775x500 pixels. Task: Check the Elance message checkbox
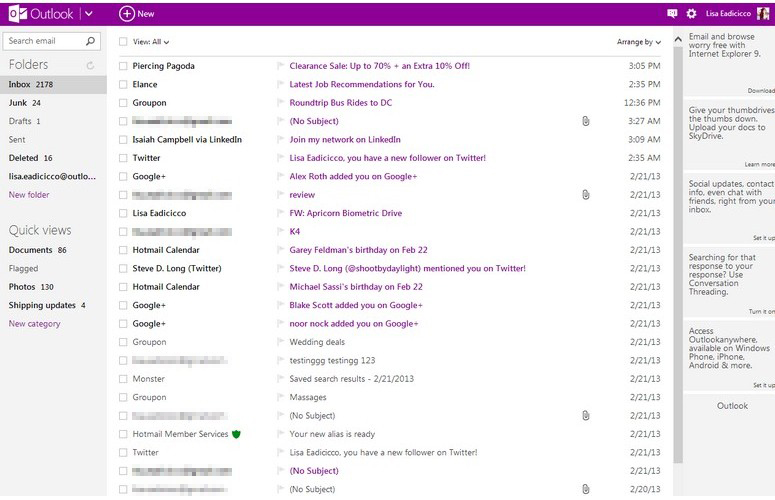tap(123, 84)
